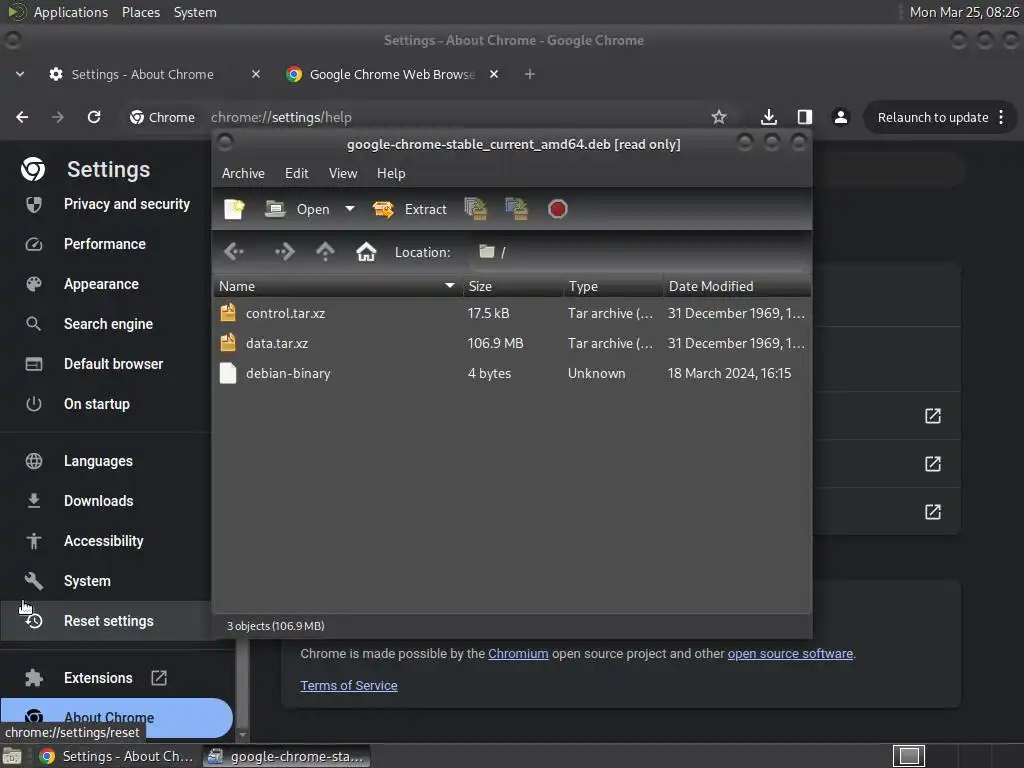
Task: Open the Chrome downloads icon
Action: click(x=769, y=118)
